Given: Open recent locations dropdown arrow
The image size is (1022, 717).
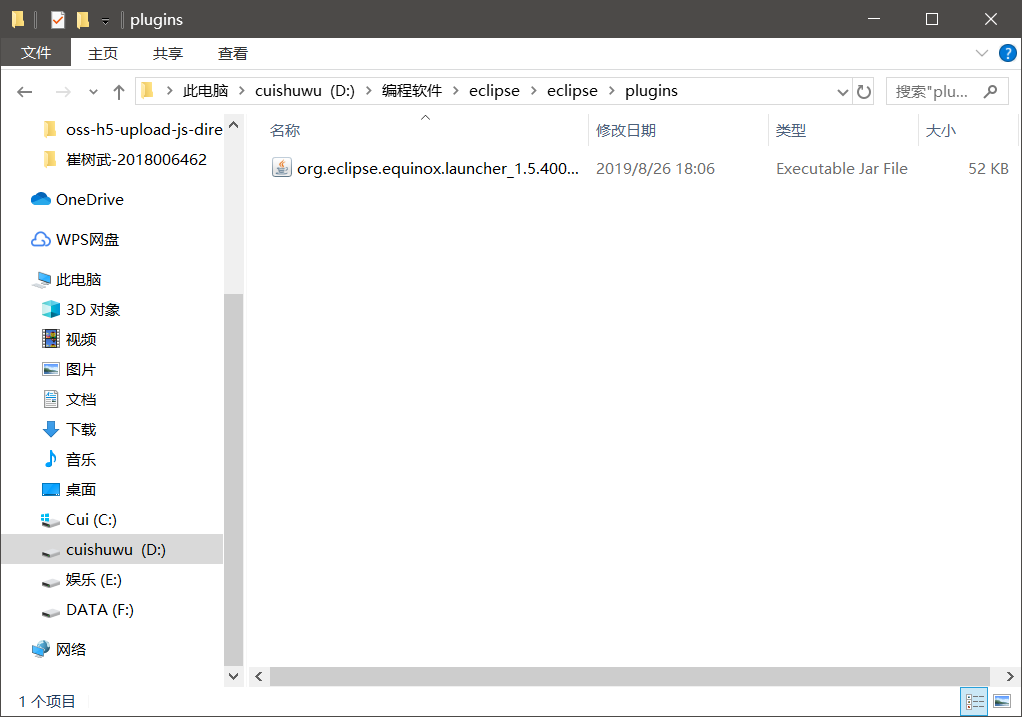Looking at the screenshot, I should (93, 92).
